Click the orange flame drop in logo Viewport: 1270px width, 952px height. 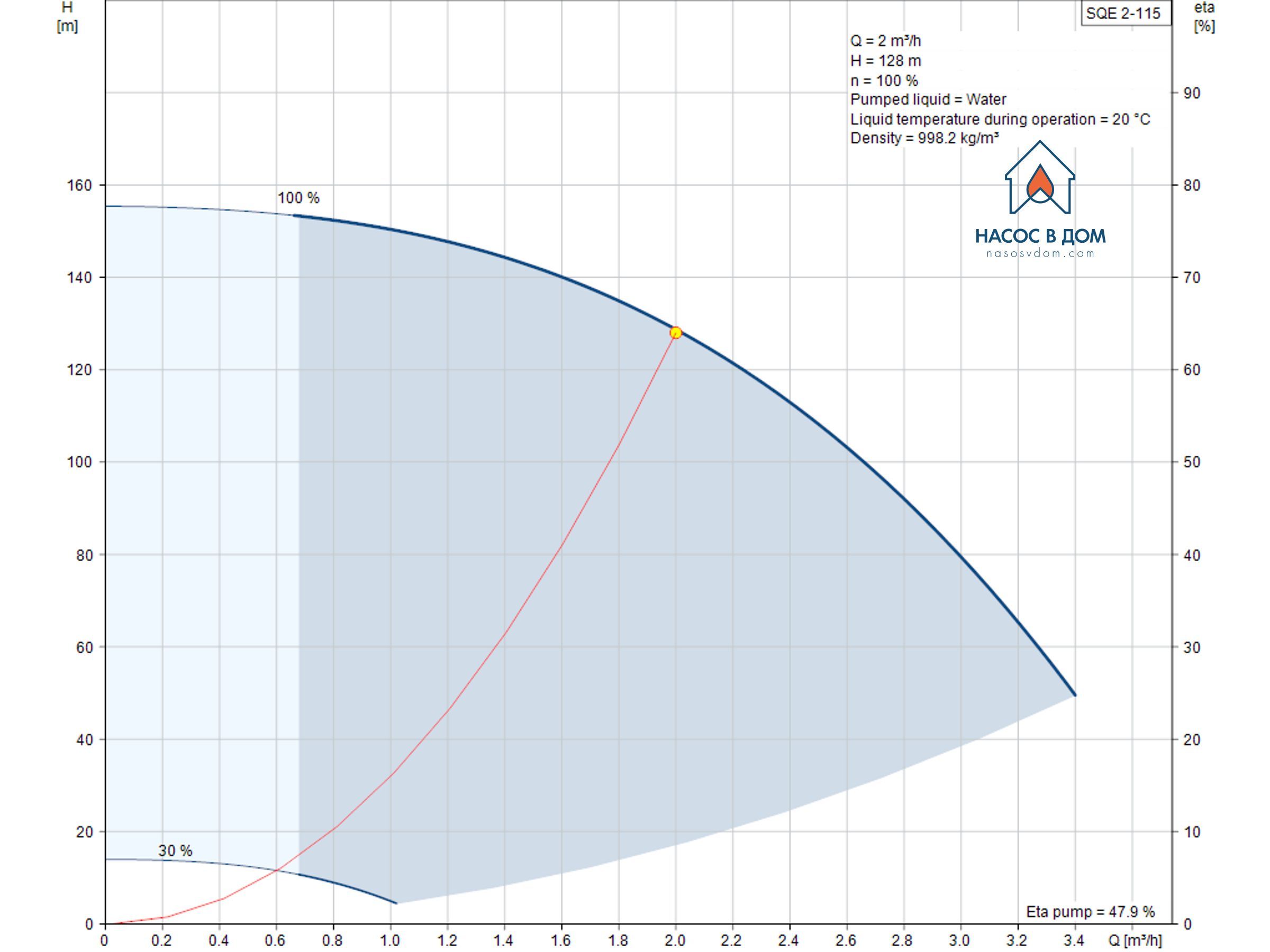click(x=1040, y=180)
